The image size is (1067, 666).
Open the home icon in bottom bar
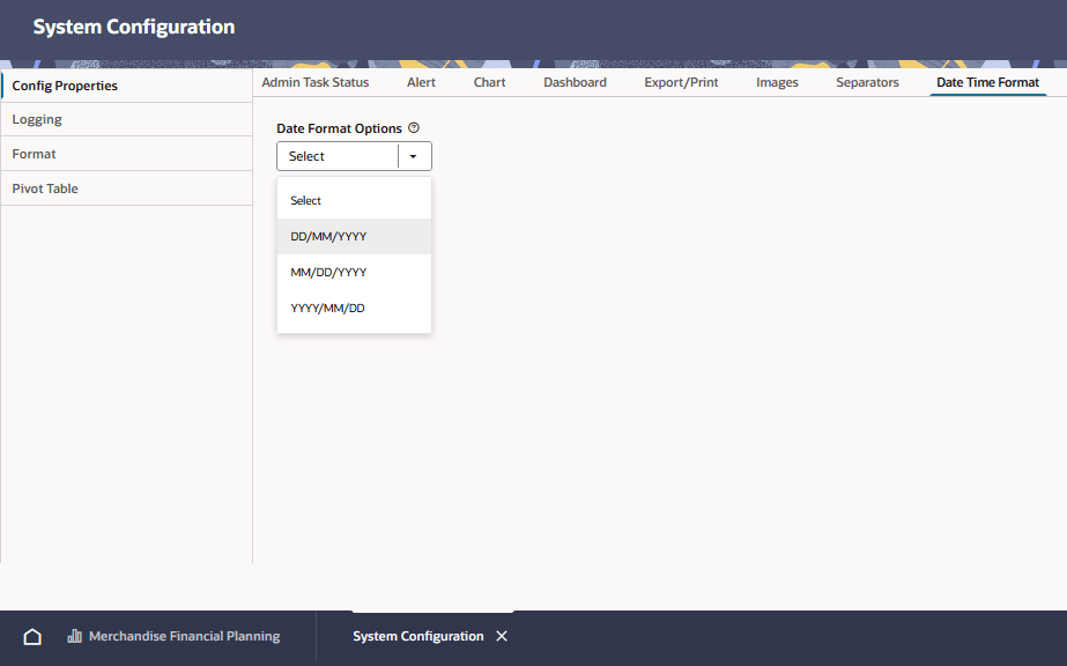pyautogui.click(x=32, y=637)
